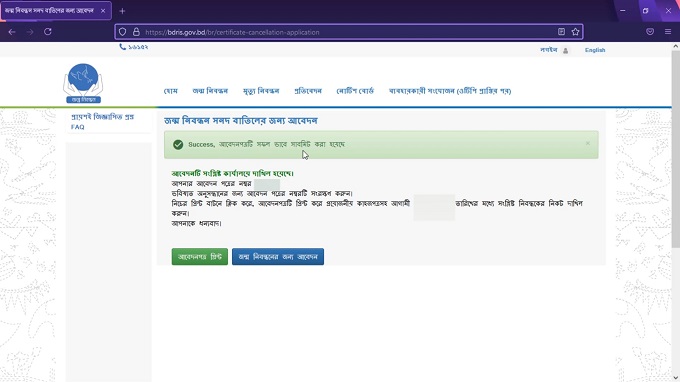This screenshot has height=382, width=680.
Task: Open মৃত্যু নিবন্ধন menu
Action: coord(261,91)
